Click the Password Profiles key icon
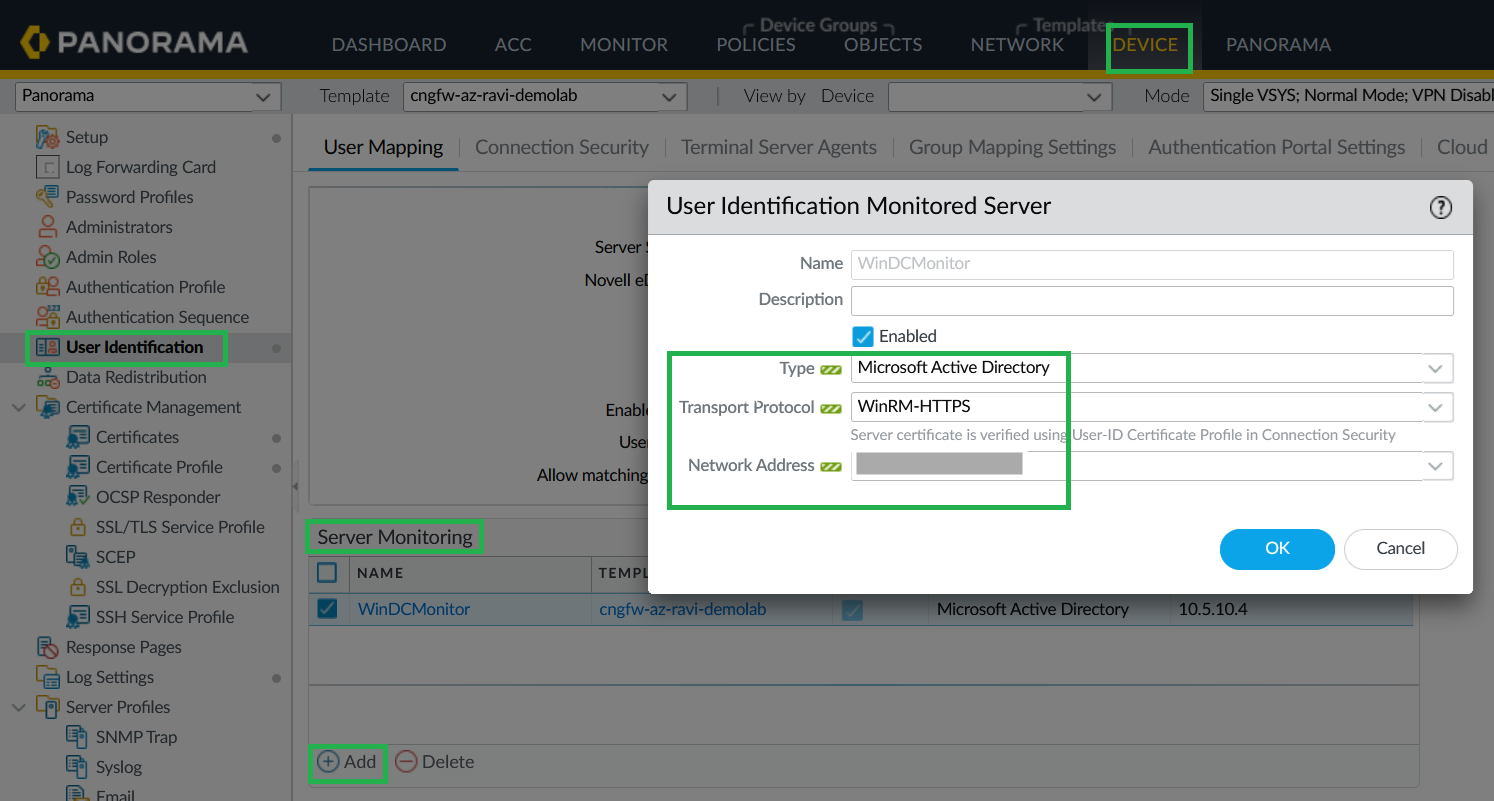Image resolution: width=1494 pixels, height=801 pixels. click(47, 197)
